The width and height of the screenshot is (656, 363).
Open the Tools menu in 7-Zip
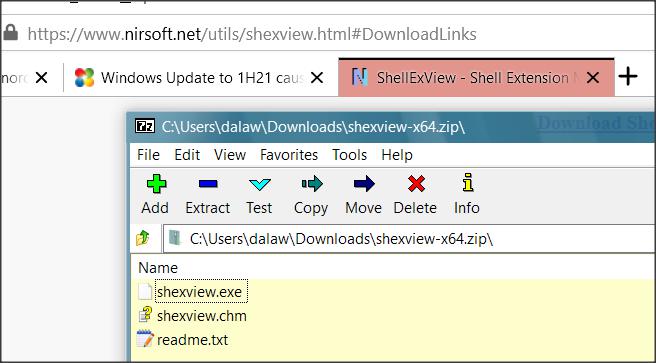point(349,155)
